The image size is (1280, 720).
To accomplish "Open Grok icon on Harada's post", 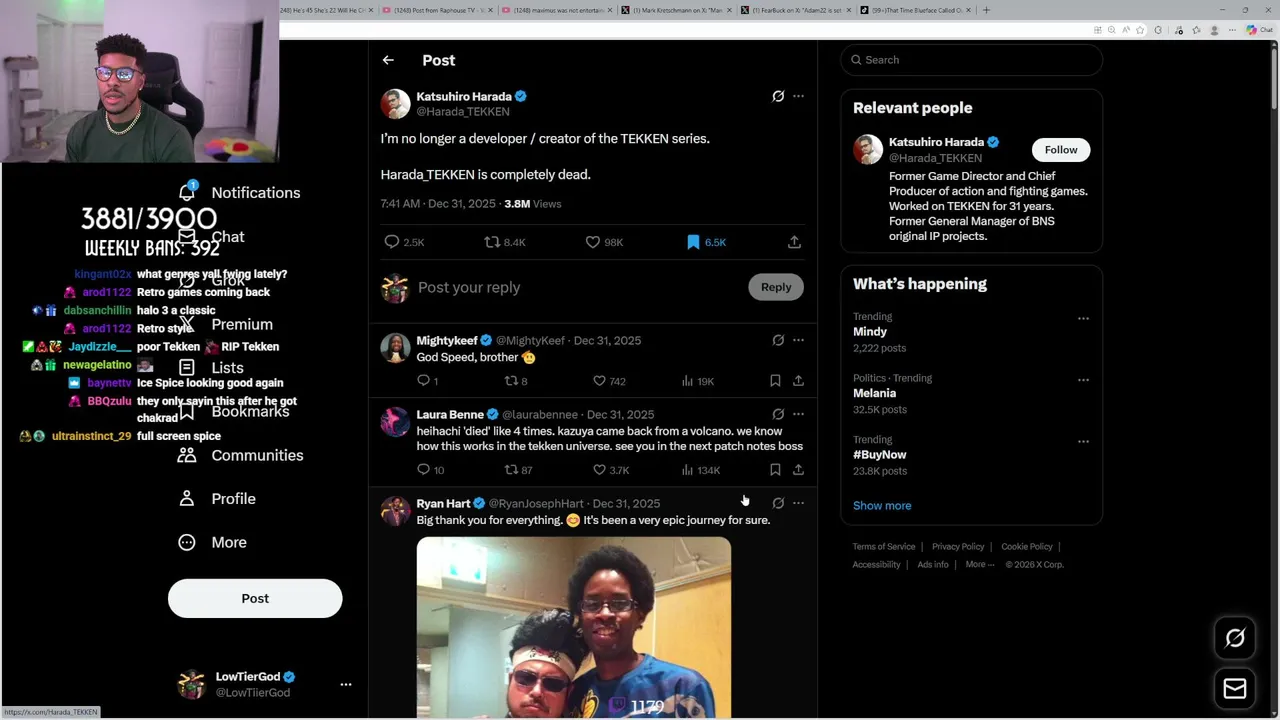I will [x=778, y=96].
